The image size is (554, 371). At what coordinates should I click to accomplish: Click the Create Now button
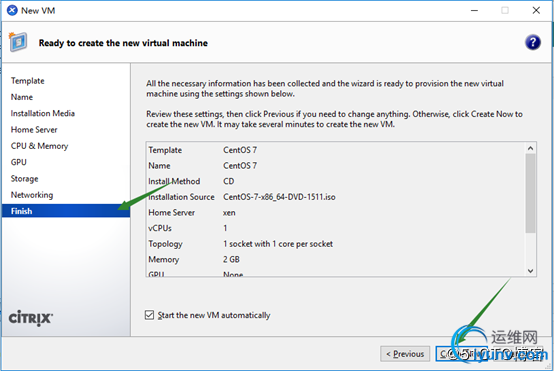(461, 354)
